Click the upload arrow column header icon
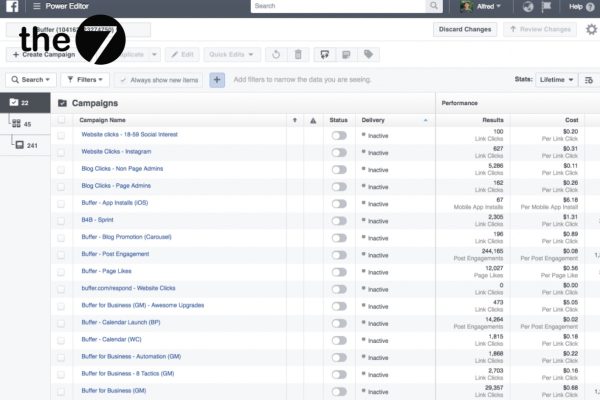 tap(295, 120)
